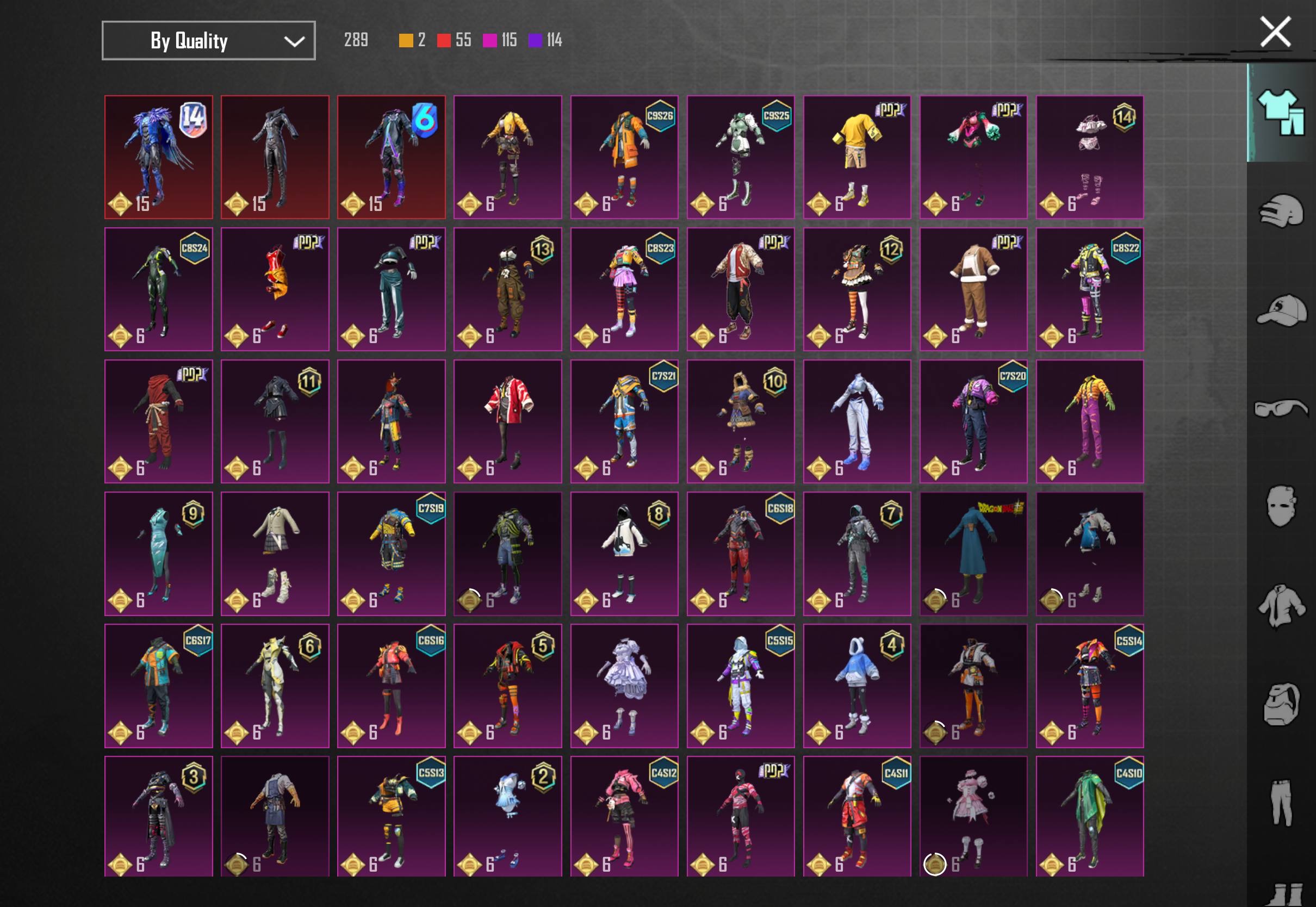This screenshot has height=907, width=1316.
Task: Click the dropdown chevron arrow
Action: tap(294, 41)
